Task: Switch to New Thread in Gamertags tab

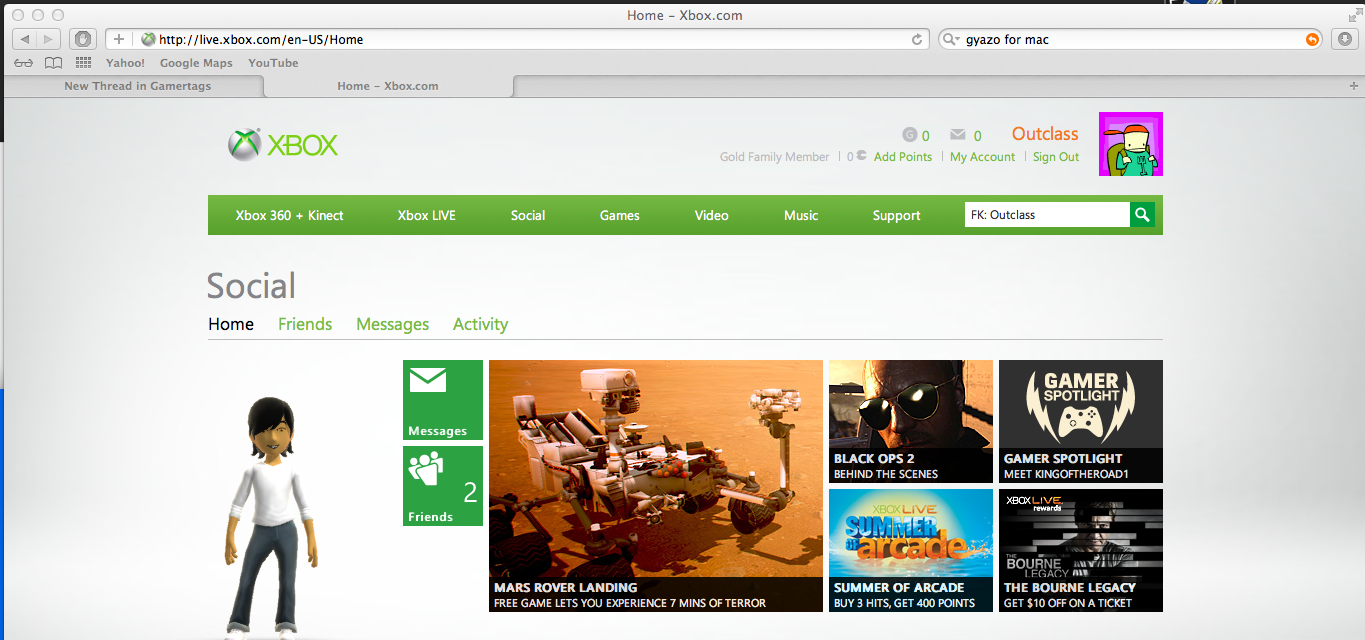Action: pyautogui.click(x=137, y=86)
